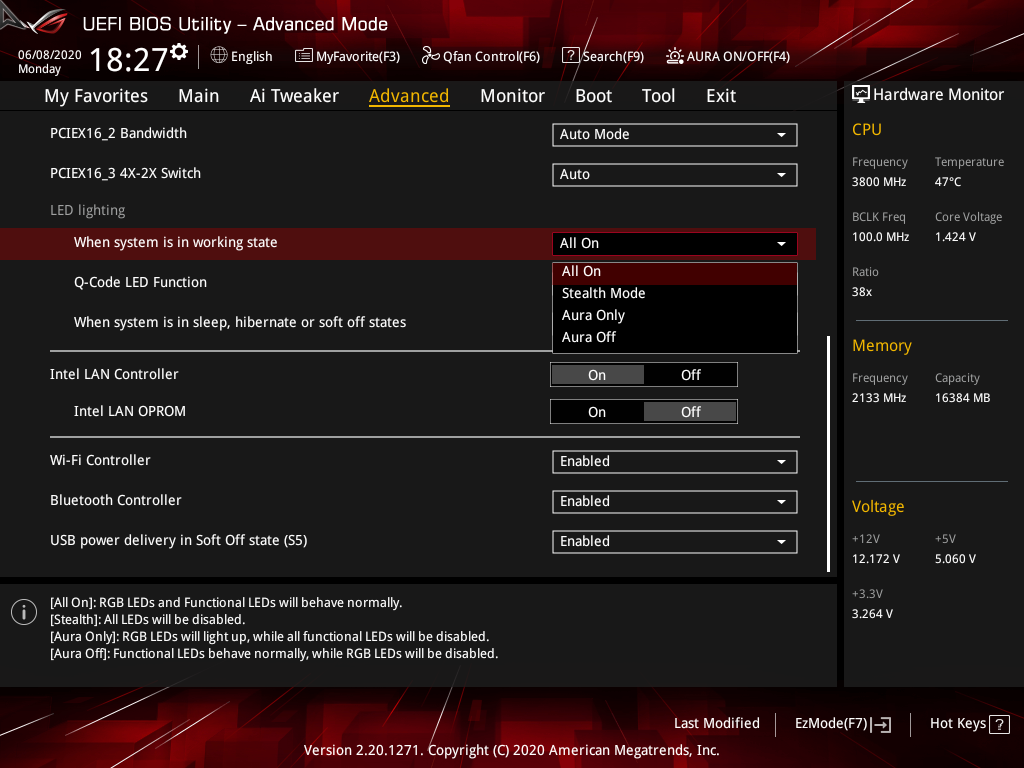
Task: Switch to My Favorites tab
Action: tap(96, 96)
